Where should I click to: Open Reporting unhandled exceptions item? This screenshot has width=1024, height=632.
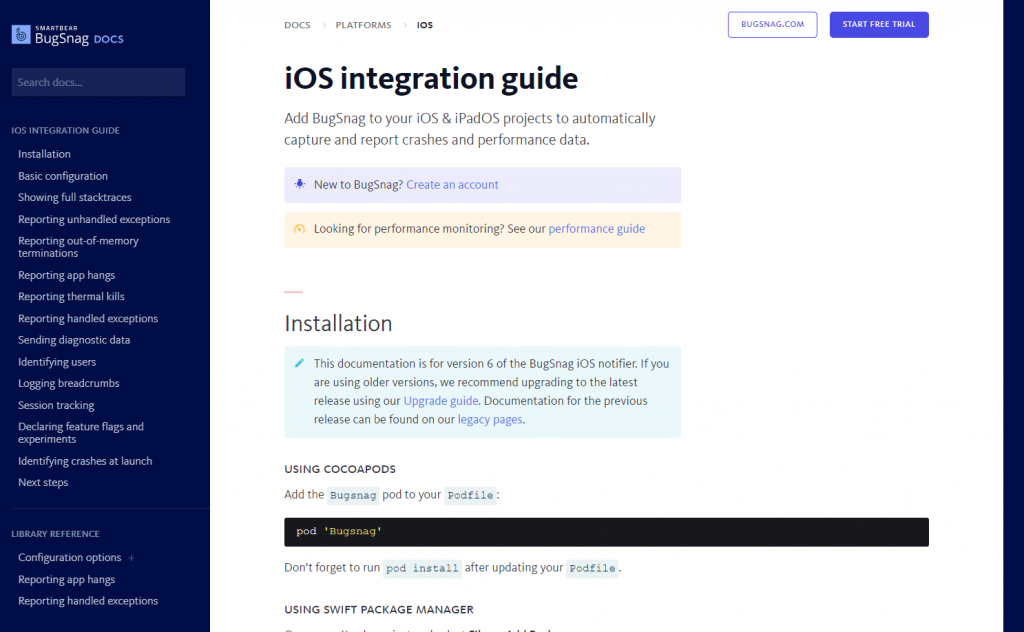click(94, 219)
